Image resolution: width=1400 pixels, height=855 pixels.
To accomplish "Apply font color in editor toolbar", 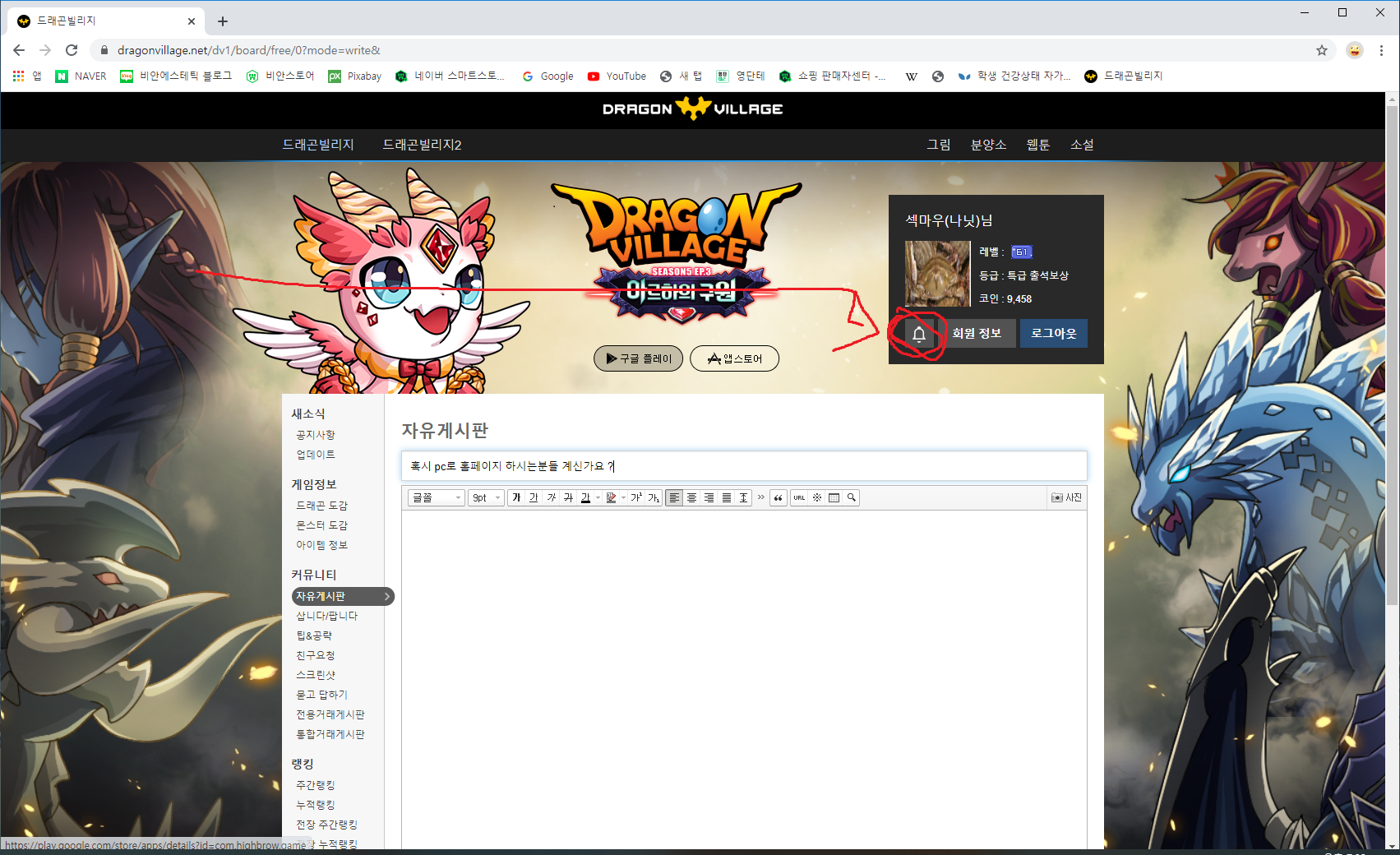I will click(585, 497).
